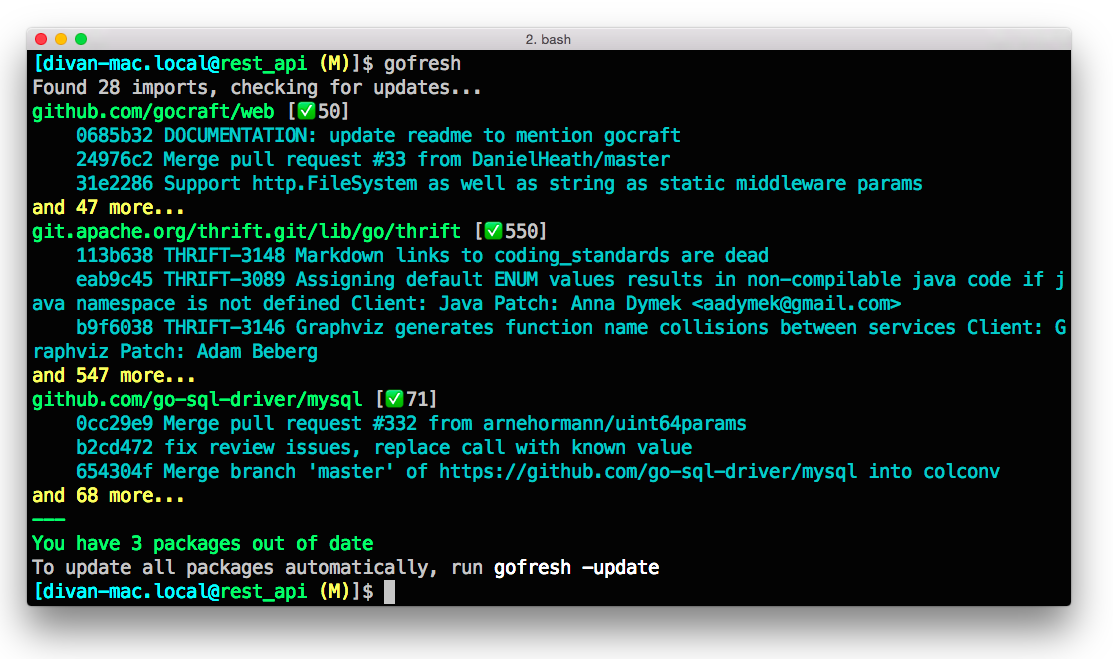Click the green zoom window button
The height and width of the screenshot is (659, 1113).
tap(81, 39)
